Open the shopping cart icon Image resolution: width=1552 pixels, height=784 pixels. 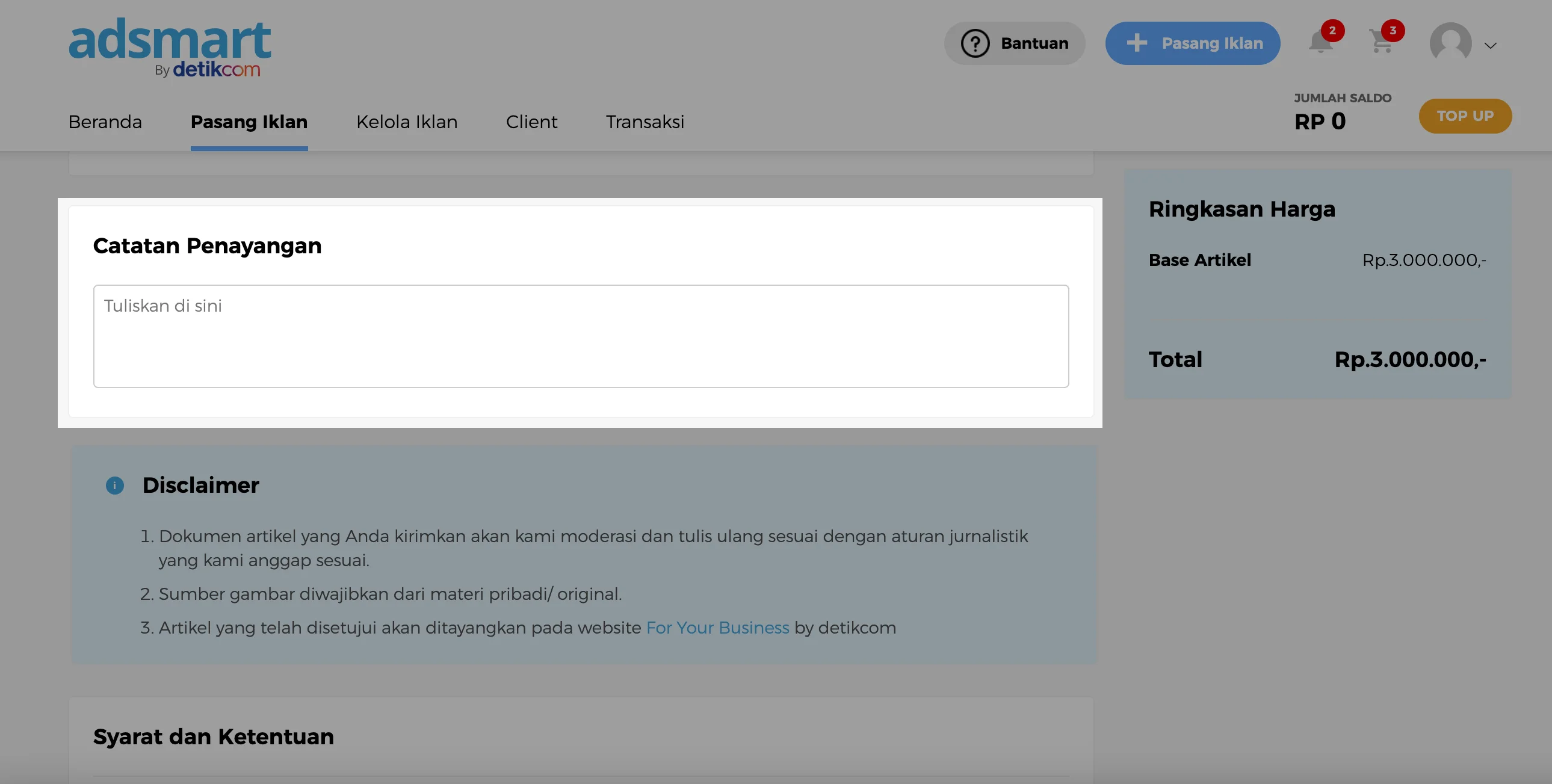[1380, 42]
